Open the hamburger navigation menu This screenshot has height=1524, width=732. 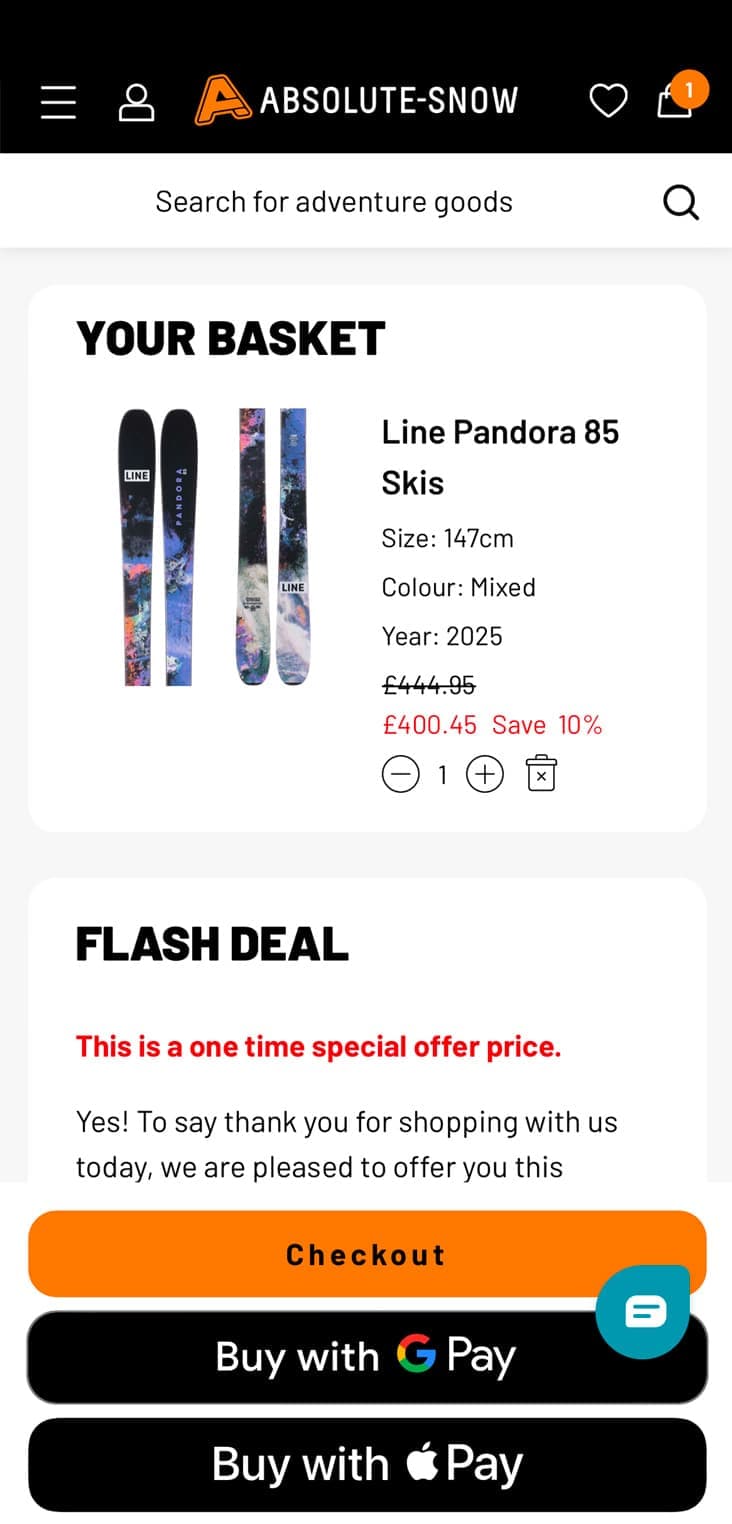(58, 101)
